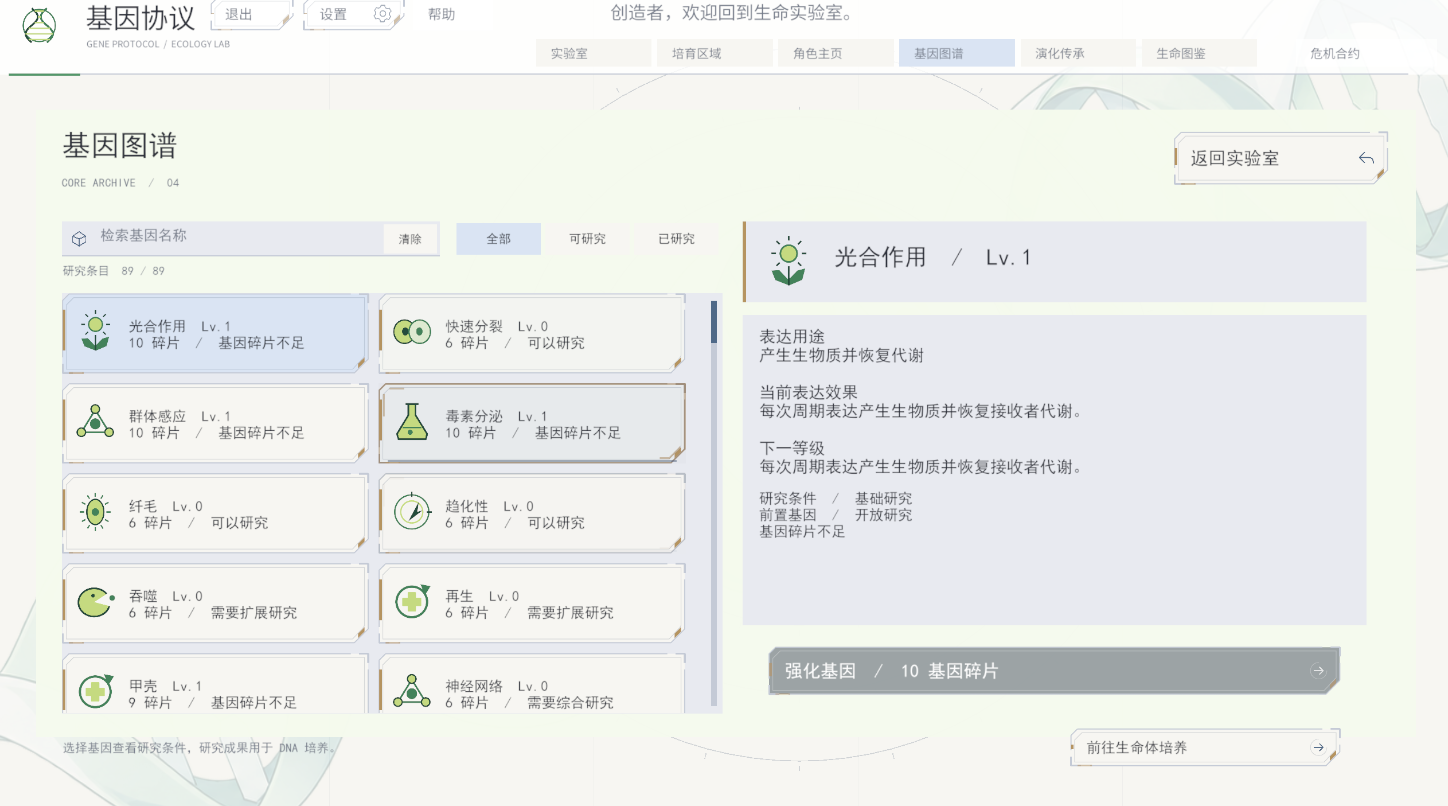Filter genes by 全部
The image size is (1448, 806).
(498, 239)
